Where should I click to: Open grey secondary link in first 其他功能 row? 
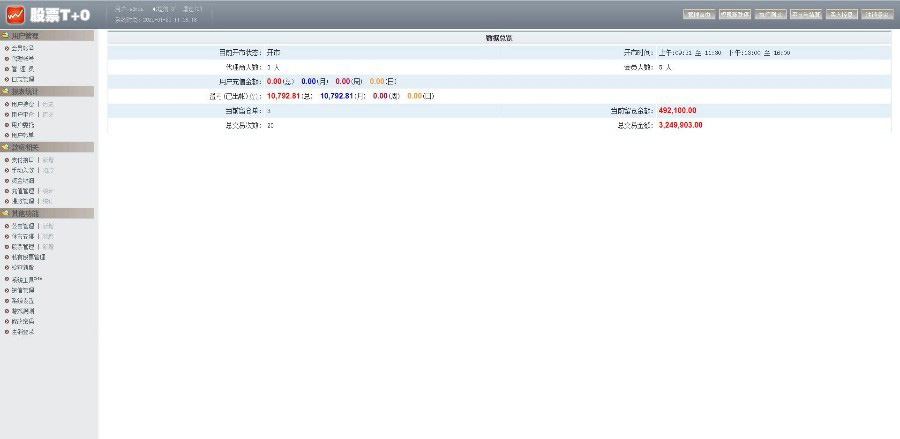tap(48, 226)
